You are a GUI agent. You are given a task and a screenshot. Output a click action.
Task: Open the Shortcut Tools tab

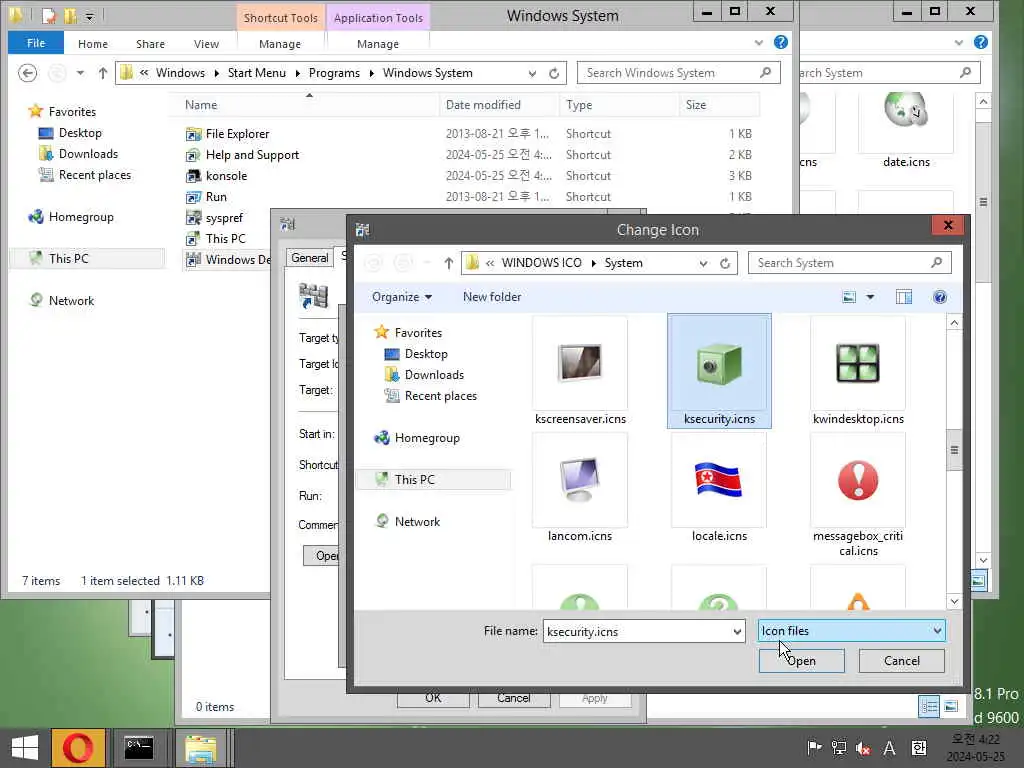point(280,18)
